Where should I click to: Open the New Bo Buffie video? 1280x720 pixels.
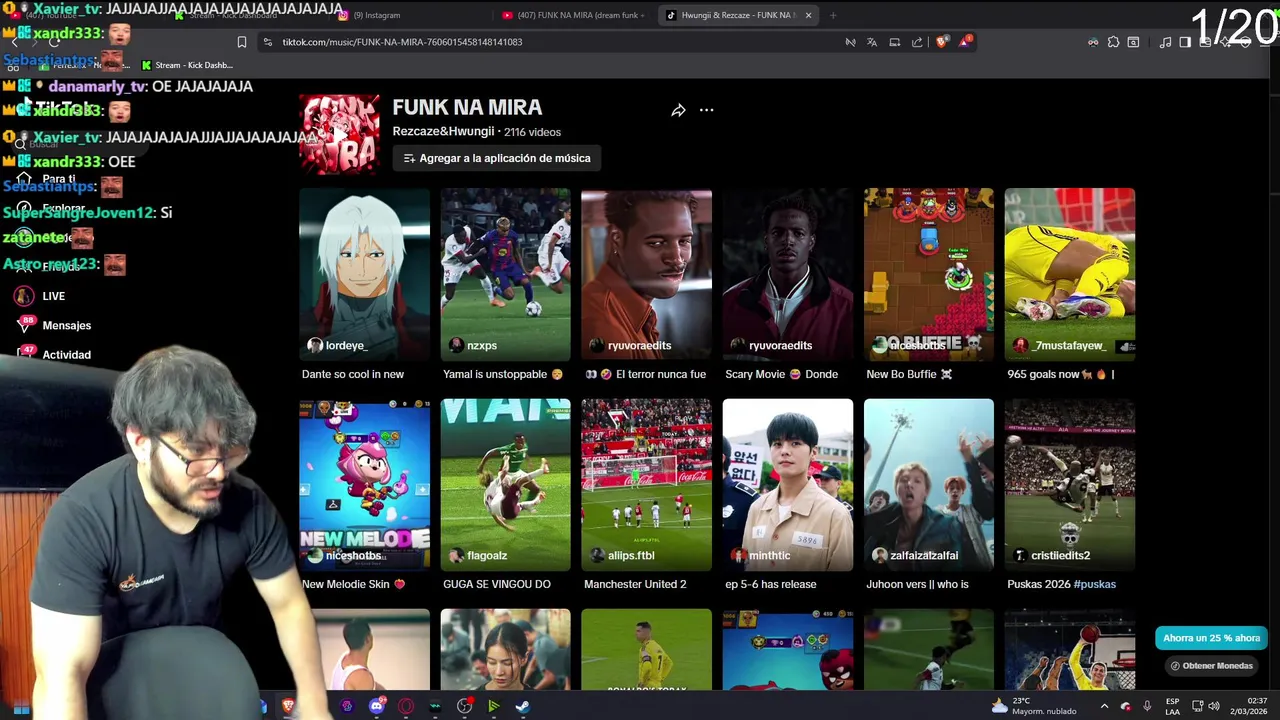coord(929,274)
